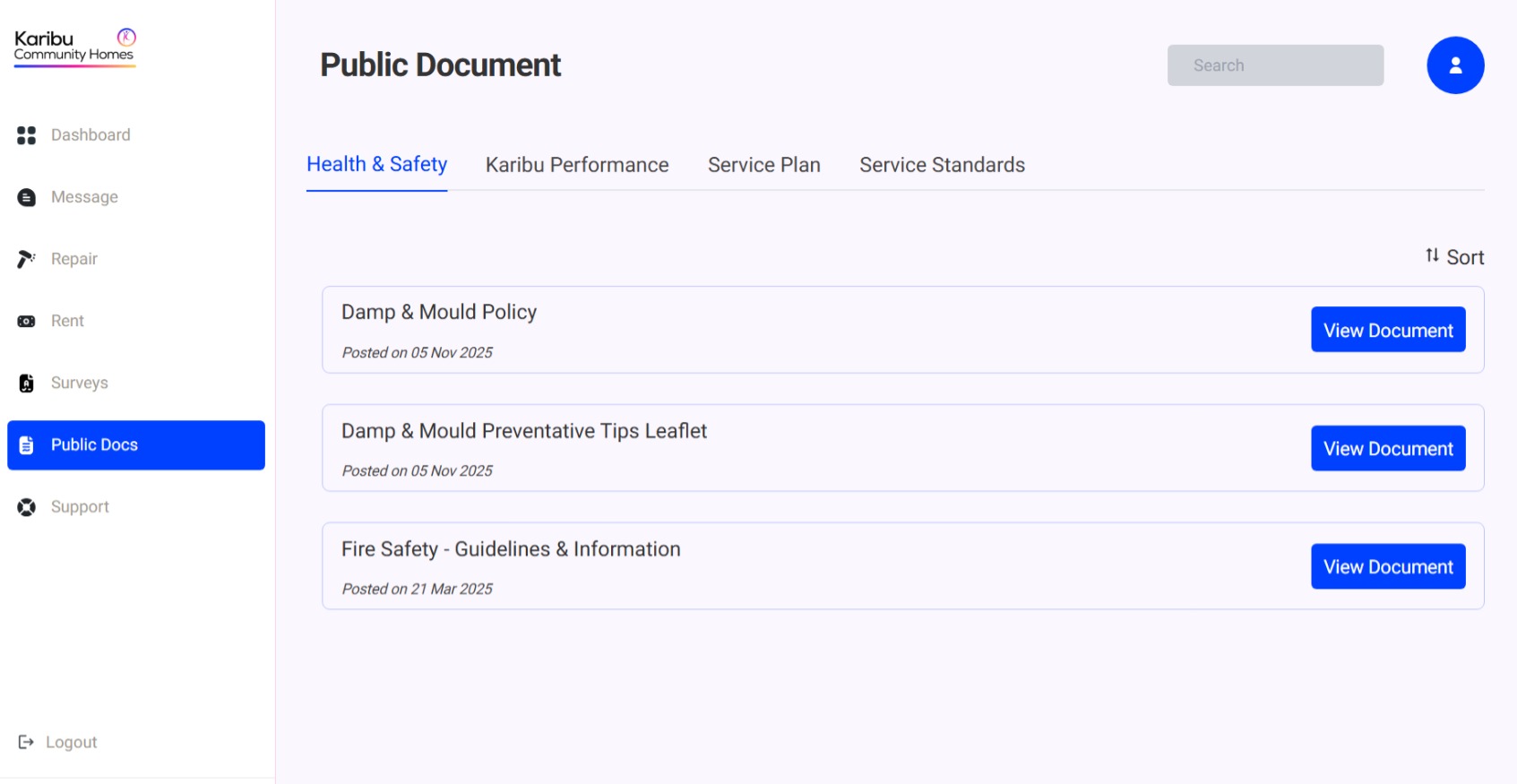Switch to the Karibu Performance tab
Screen dimensions: 1517x784
576,165
